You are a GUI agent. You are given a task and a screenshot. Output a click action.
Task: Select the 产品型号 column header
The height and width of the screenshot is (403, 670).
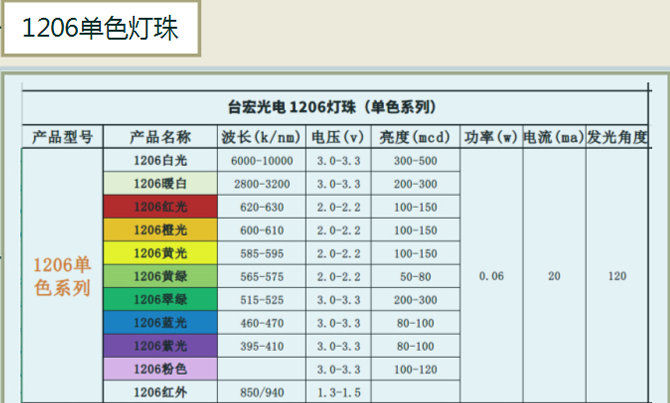click(x=62, y=137)
